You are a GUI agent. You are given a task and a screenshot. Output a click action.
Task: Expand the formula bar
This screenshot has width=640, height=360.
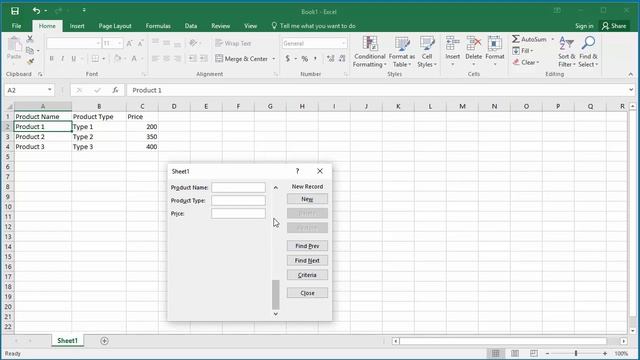pos(631,90)
